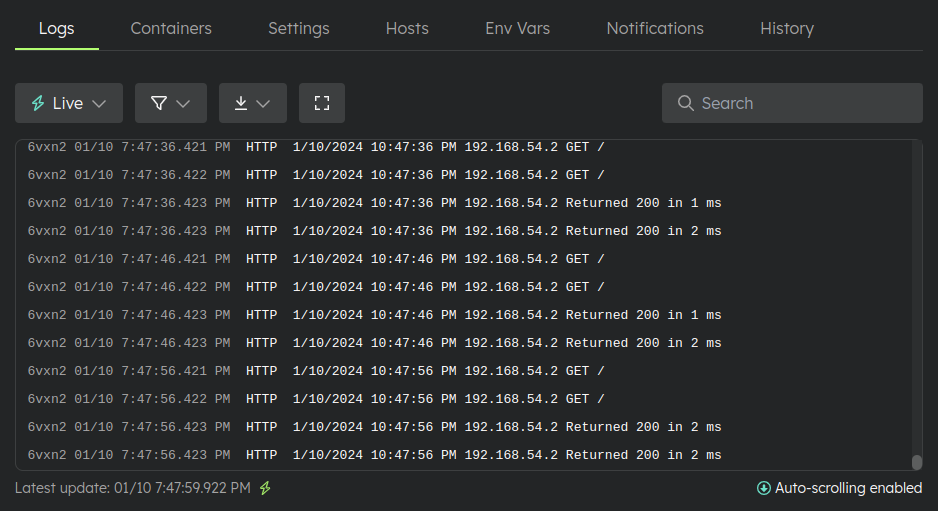
Task: Click the lightning bolt Live icon
Action: (x=38, y=103)
